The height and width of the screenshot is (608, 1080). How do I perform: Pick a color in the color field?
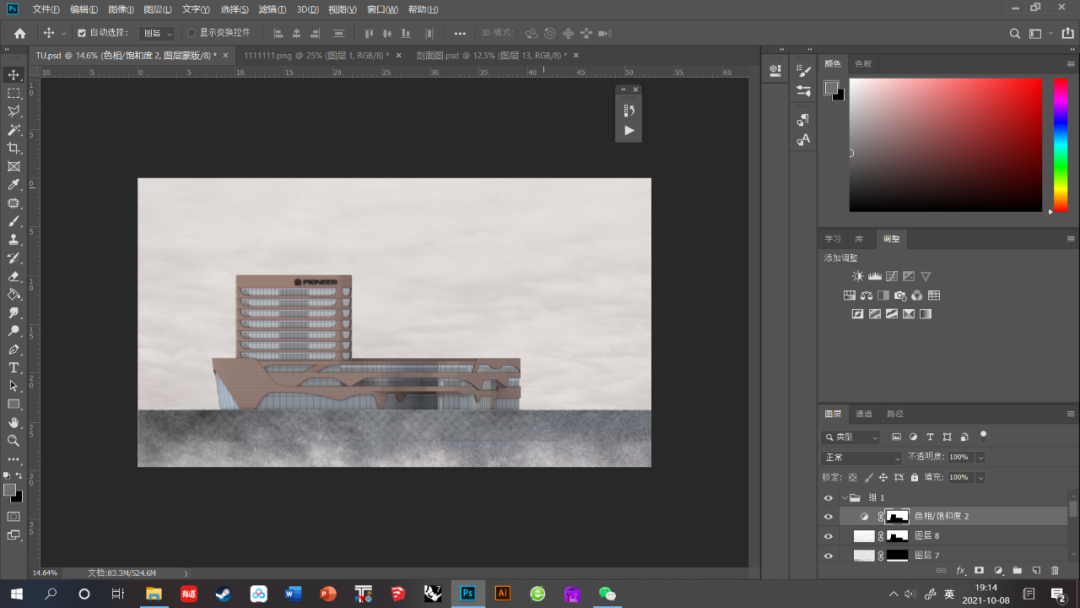(x=945, y=145)
